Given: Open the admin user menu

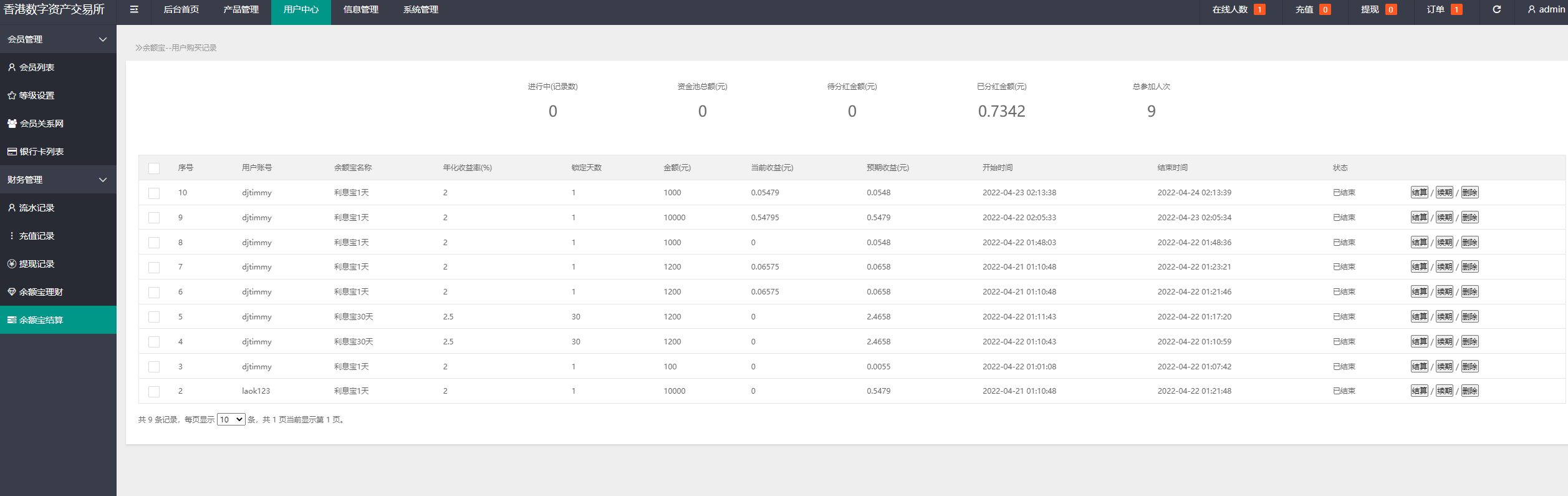Looking at the screenshot, I should 1546,9.
